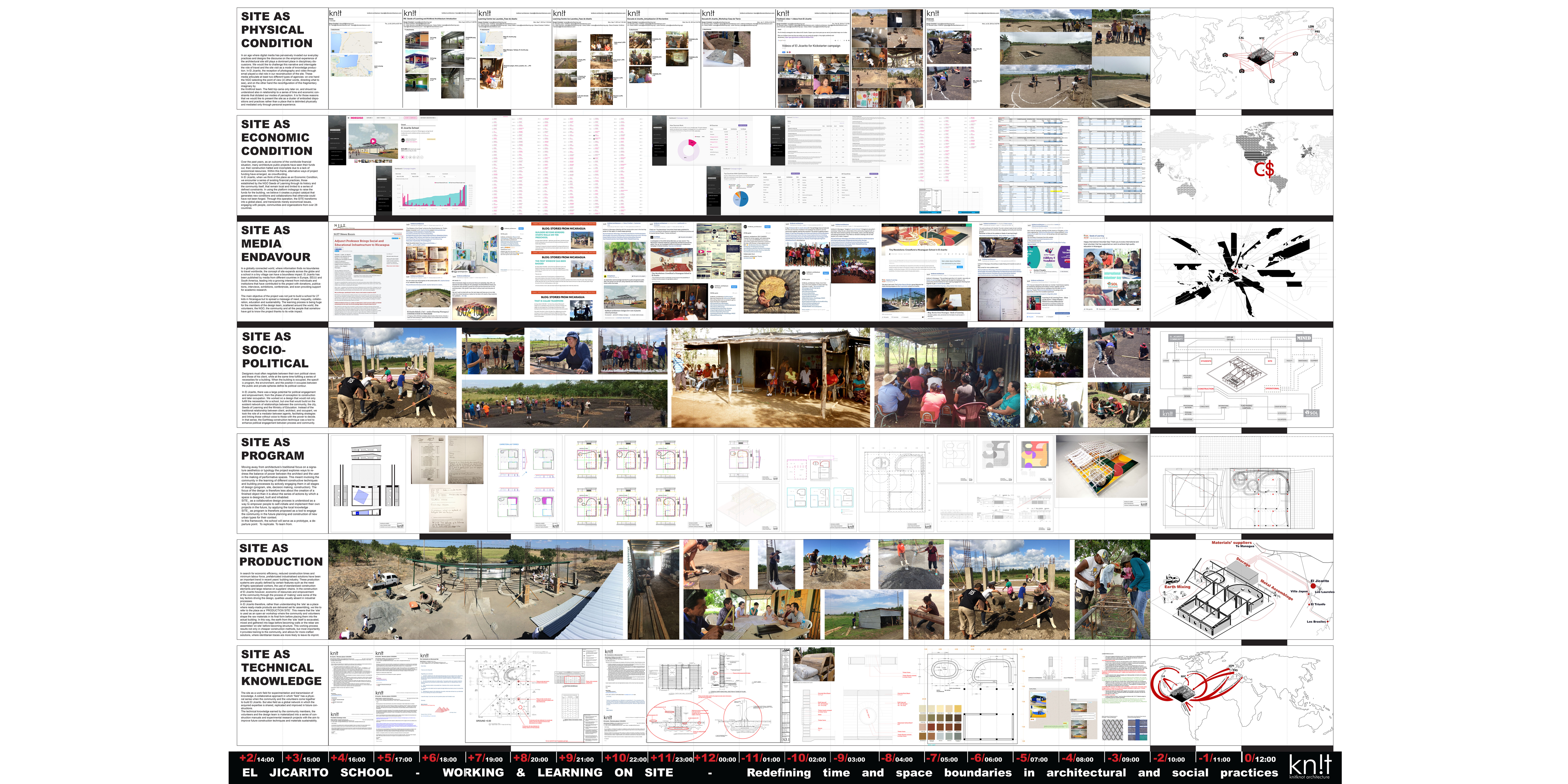Click the Materials' suppliers label on the diagram
The height and width of the screenshot is (784, 1568).
click(1231, 542)
